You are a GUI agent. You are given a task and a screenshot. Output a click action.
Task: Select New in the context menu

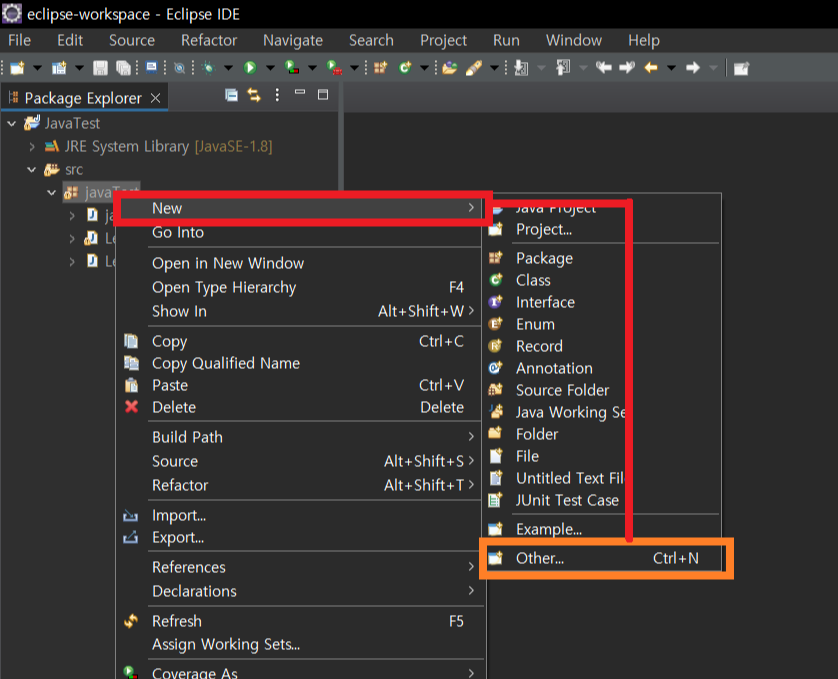[x=301, y=209]
